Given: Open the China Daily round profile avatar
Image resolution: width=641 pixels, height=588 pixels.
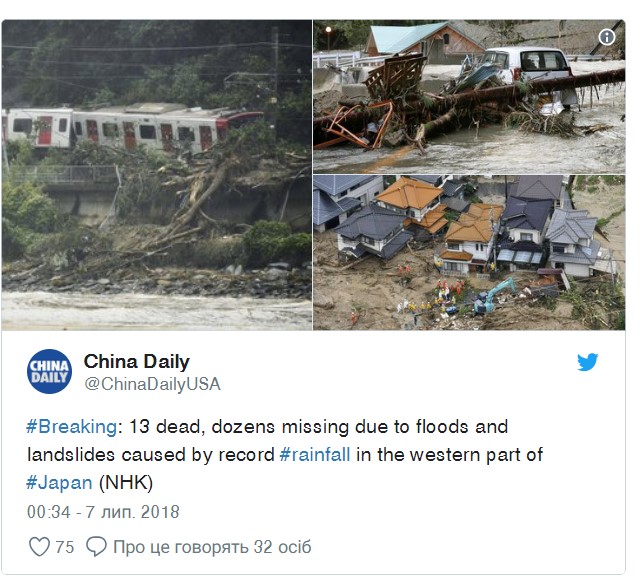Looking at the screenshot, I should (x=49, y=371).
